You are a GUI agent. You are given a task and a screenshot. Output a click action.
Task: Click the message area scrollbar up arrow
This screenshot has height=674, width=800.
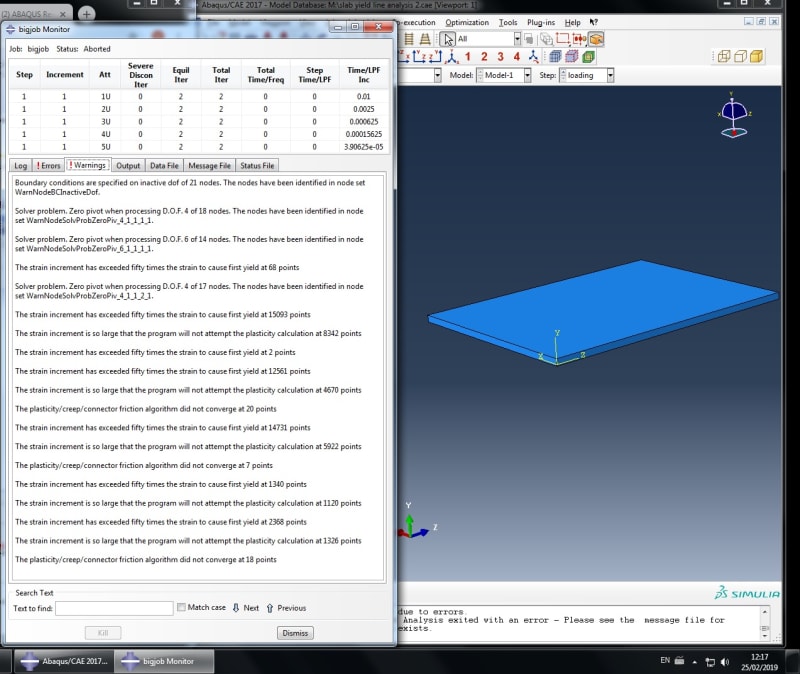pos(764,611)
